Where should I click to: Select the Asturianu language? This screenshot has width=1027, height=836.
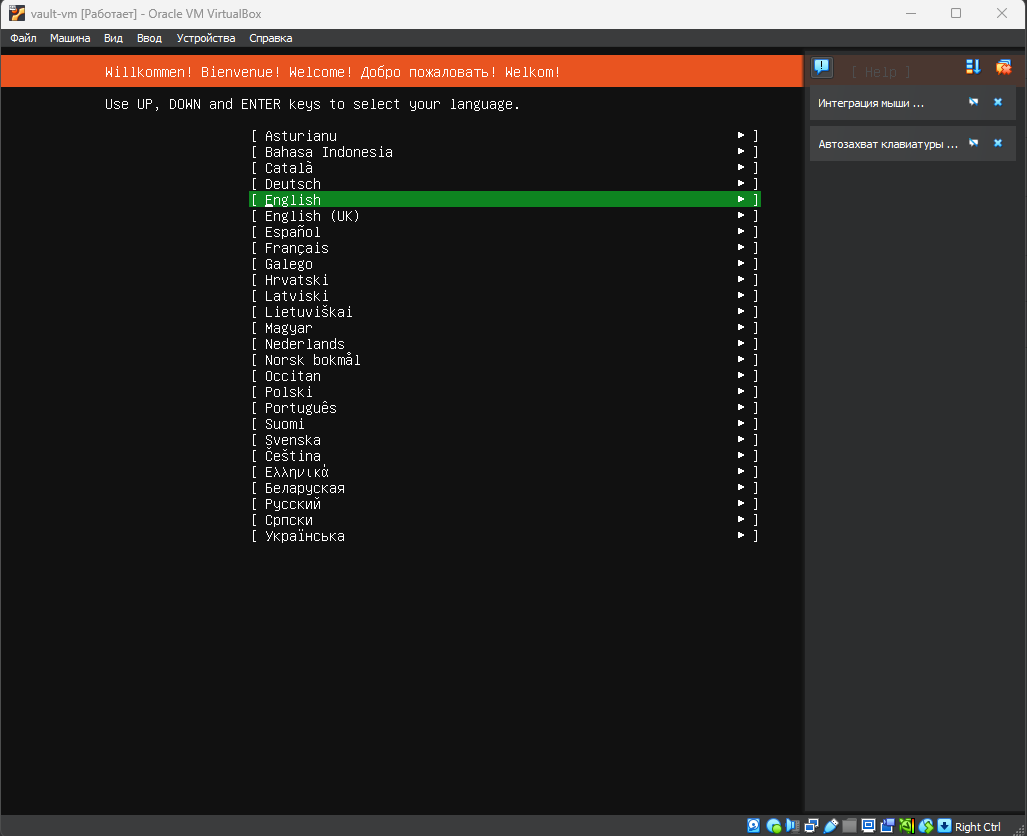coord(505,136)
